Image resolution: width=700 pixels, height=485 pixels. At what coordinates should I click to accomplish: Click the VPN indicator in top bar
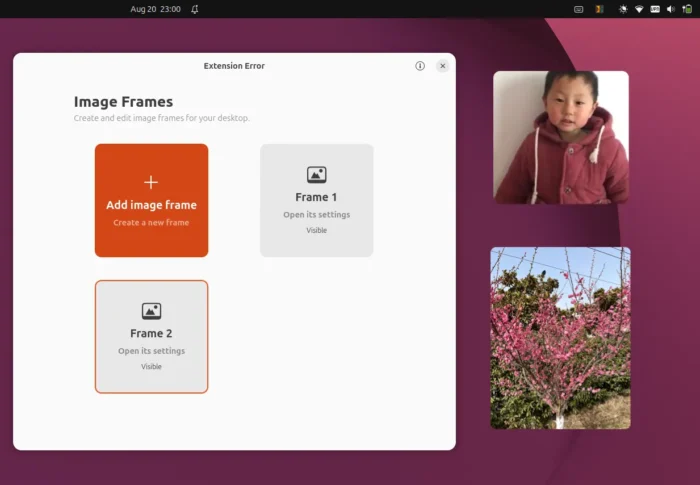[655, 9]
